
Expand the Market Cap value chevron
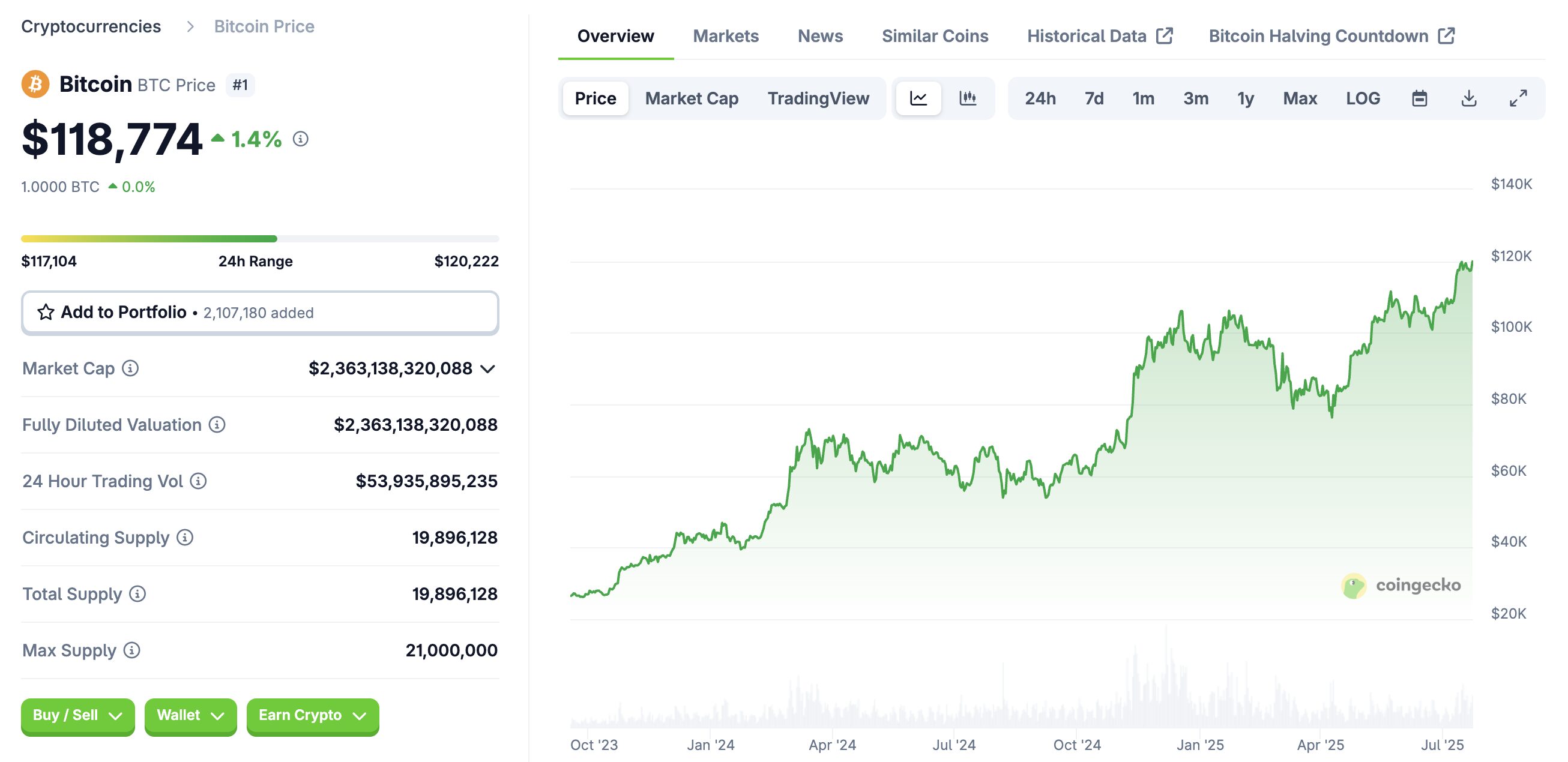pos(487,369)
